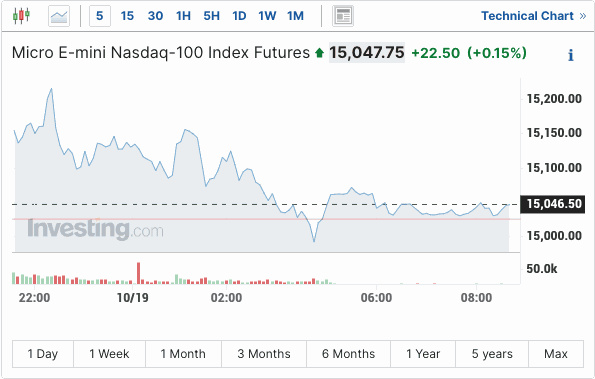Select the 5 minute interval
595x379 pixels.
(100, 16)
